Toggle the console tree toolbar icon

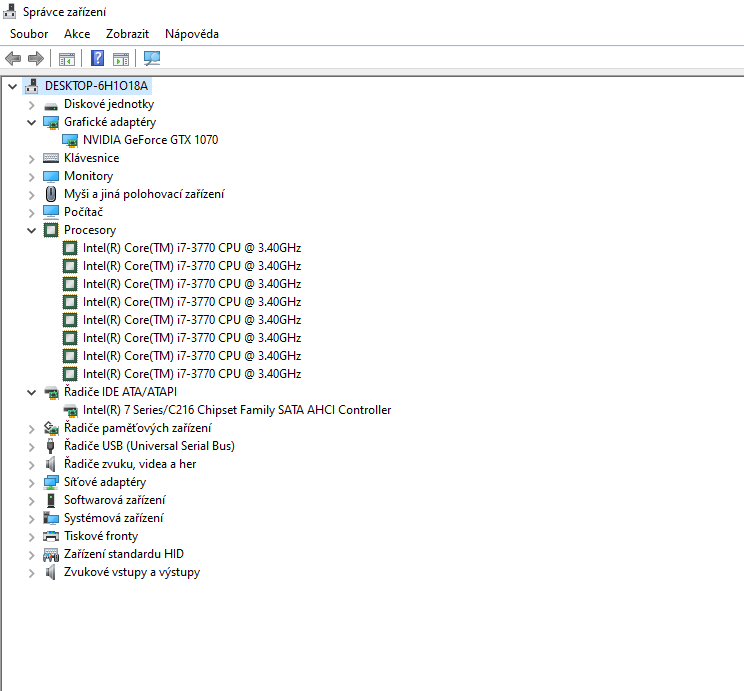coord(67,59)
